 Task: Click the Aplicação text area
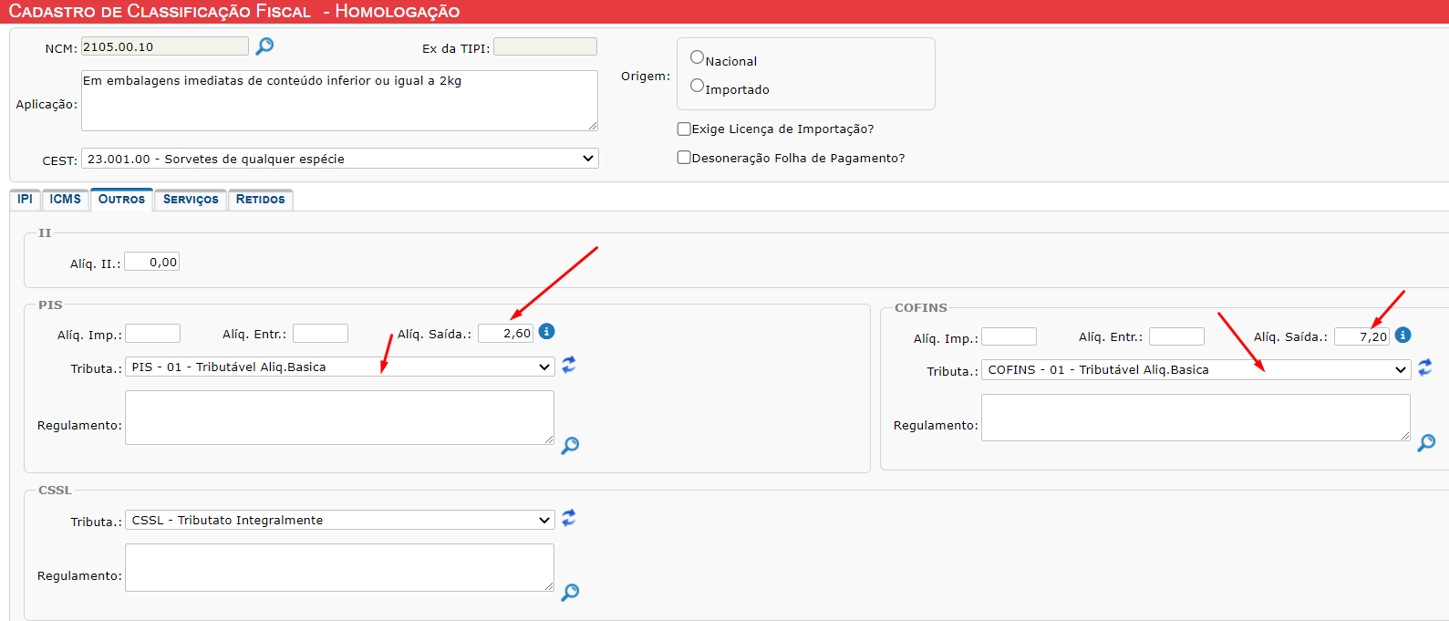click(340, 100)
